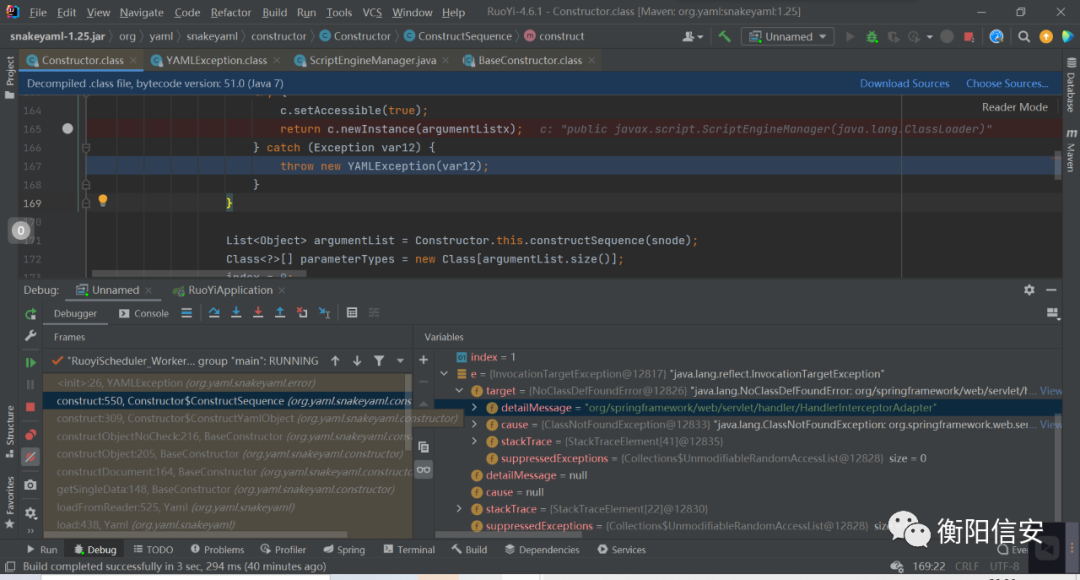Switch to ScriptEngineManager.java tab

[372, 61]
